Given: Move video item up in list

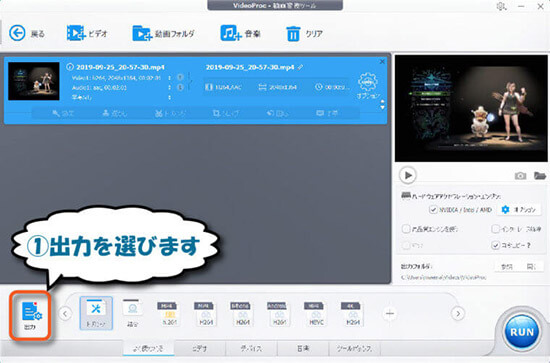Looking at the screenshot, I should (x=382, y=102).
